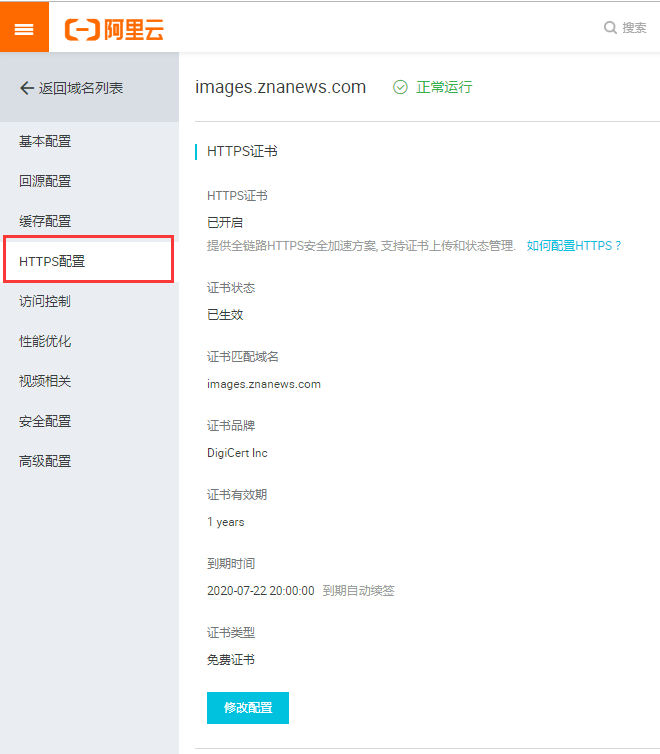Select 视频相关 video settings
Viewport: 660px width, 754px height.
pyautogui.click(x=45, y=381)
